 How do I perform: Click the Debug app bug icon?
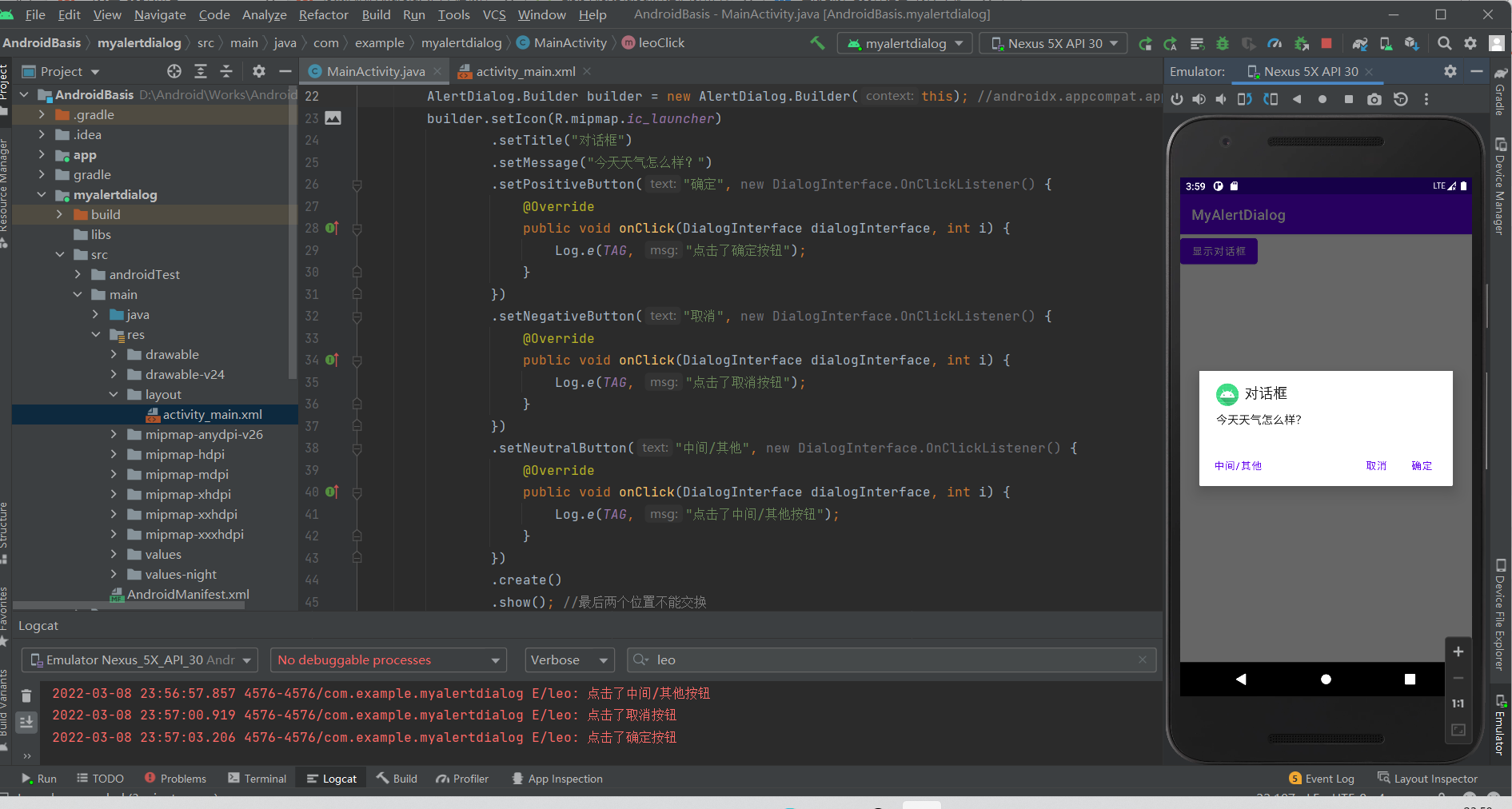(1222, 43)
